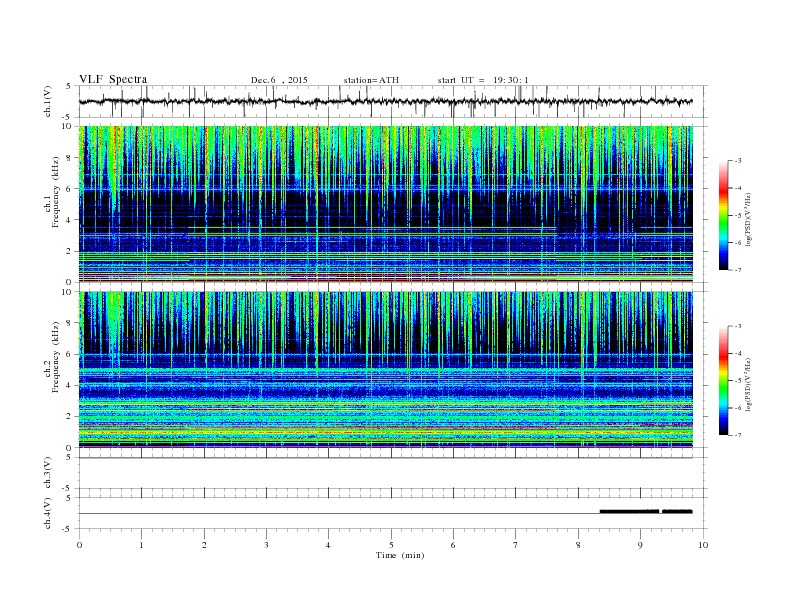Click the "-7" tick on ch.1 colorbar

tap(737, 270)
